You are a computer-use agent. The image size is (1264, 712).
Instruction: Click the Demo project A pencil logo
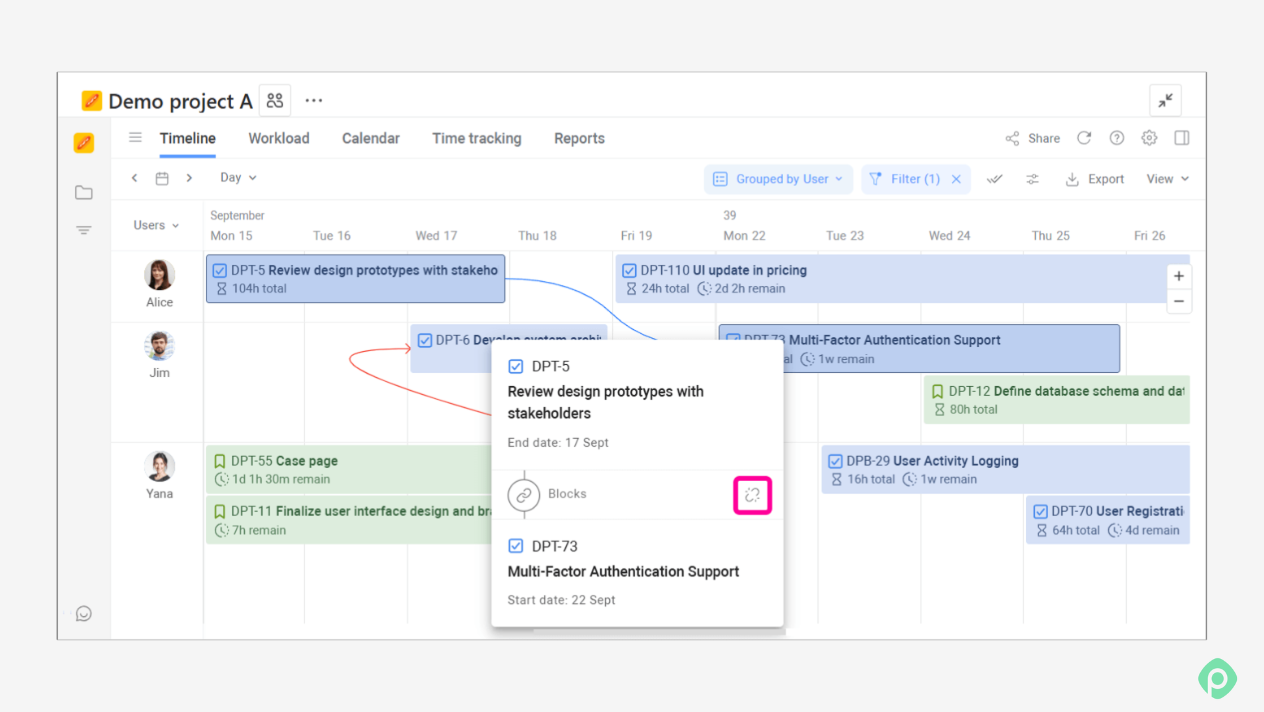92,101
